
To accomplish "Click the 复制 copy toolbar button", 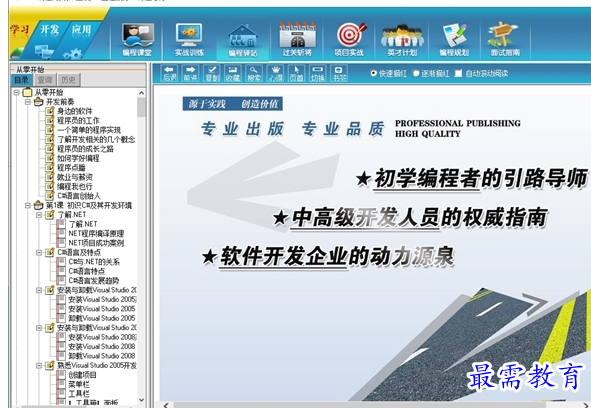I will [212, 73].
